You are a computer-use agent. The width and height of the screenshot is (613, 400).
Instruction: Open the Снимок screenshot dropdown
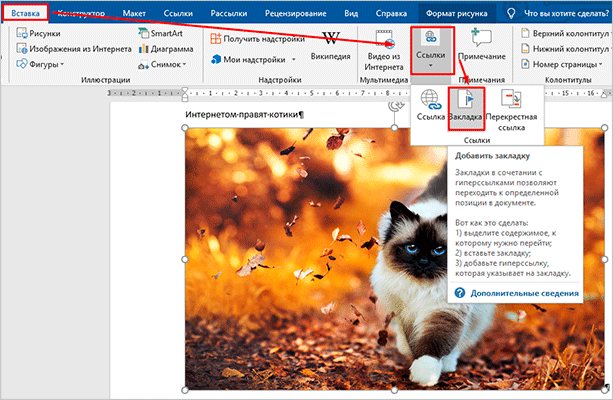(x=162, y=64)
